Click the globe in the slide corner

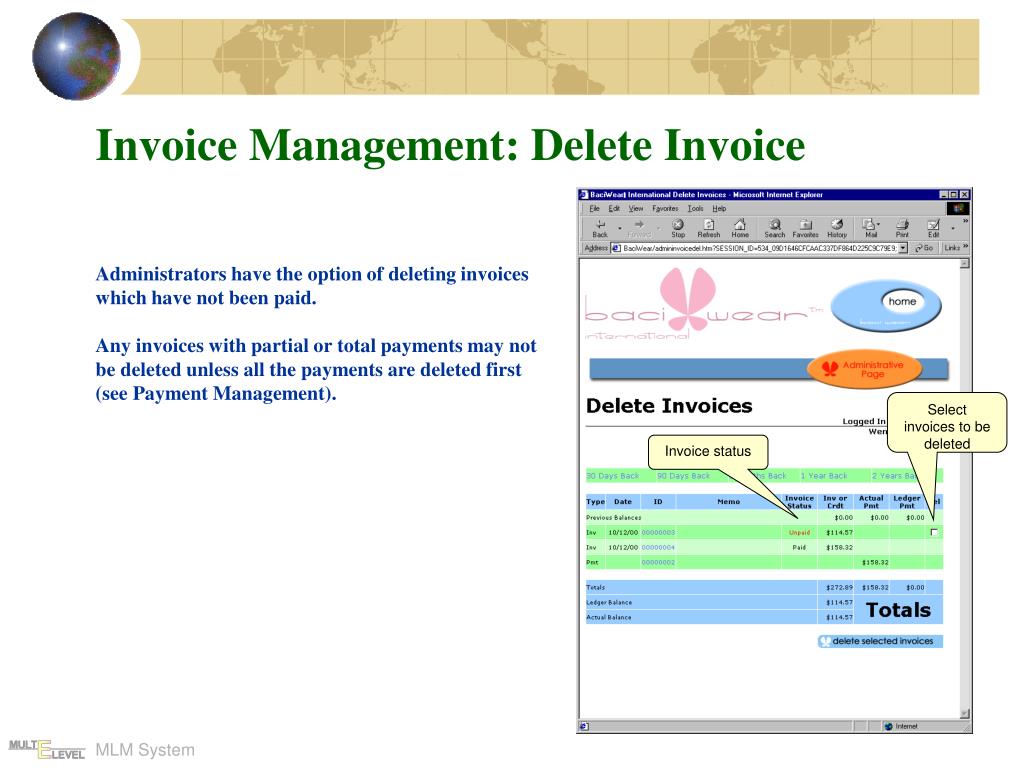pyautogui.click(x=76, y=56)
